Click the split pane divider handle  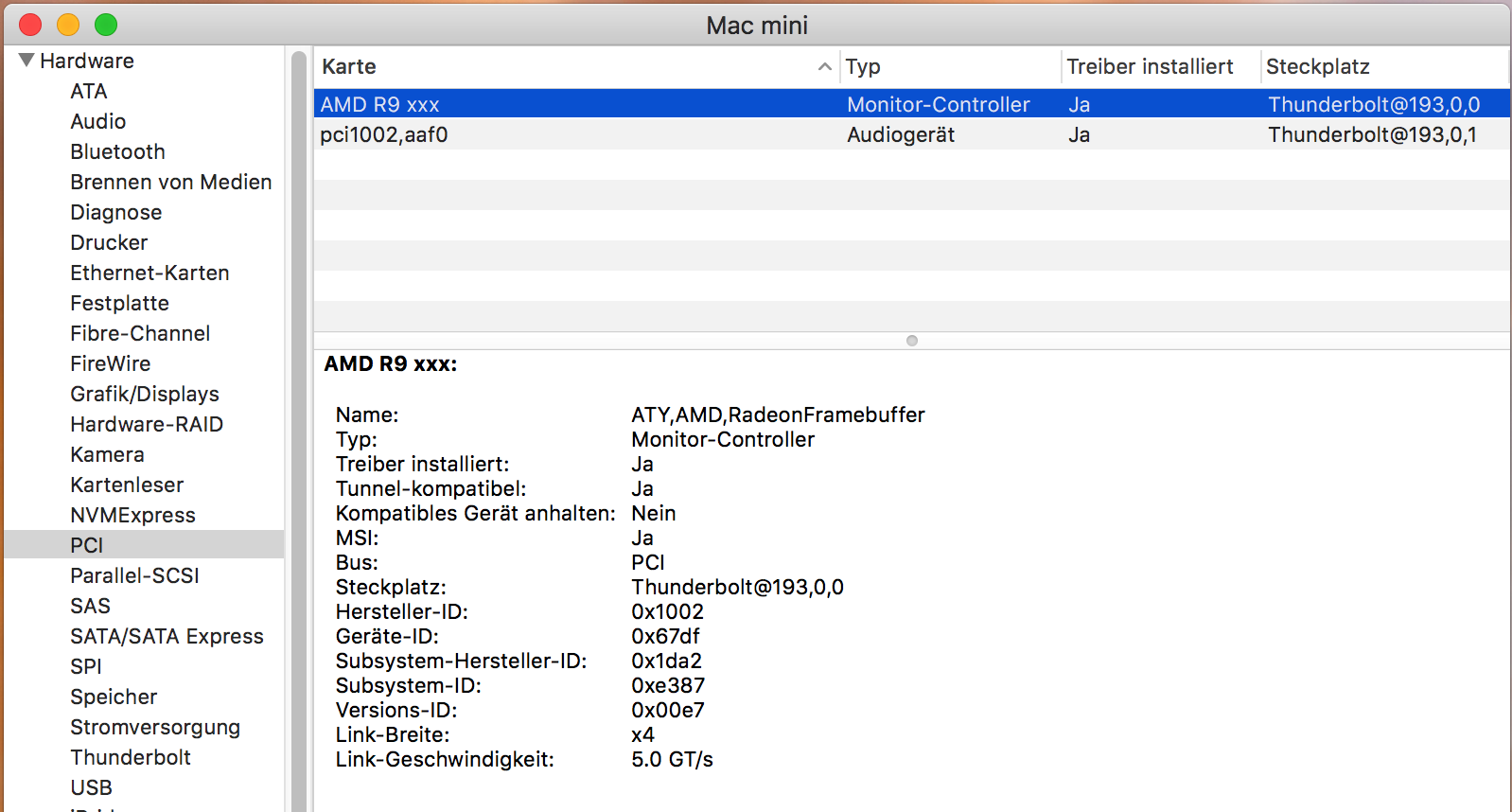click(x=912, y=341)
